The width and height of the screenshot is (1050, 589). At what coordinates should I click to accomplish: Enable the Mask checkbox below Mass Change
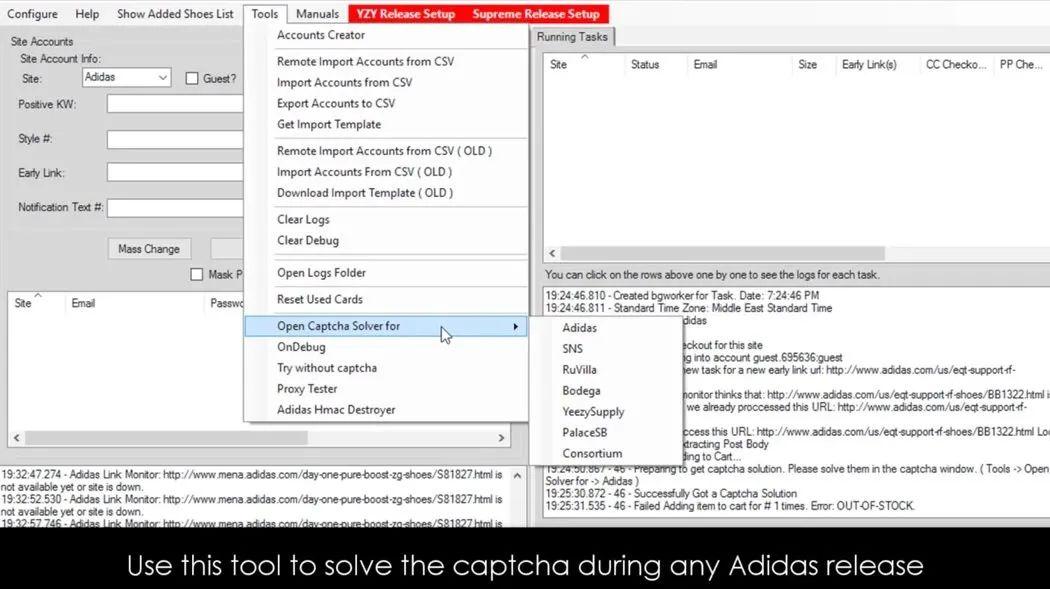coord(196,274)
